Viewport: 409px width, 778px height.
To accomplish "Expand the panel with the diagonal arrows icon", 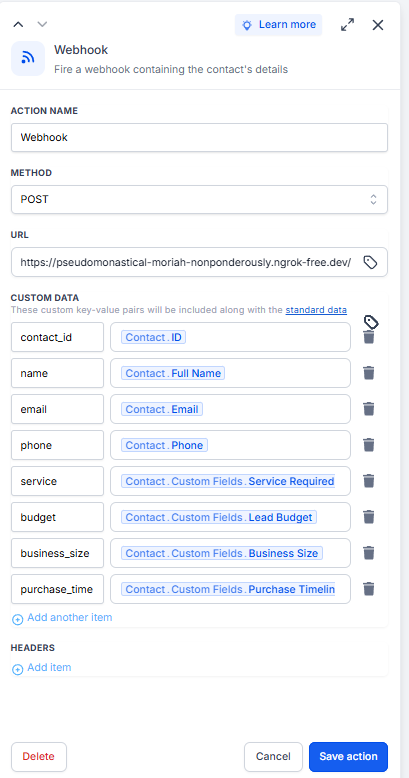I will pos(347,25).
